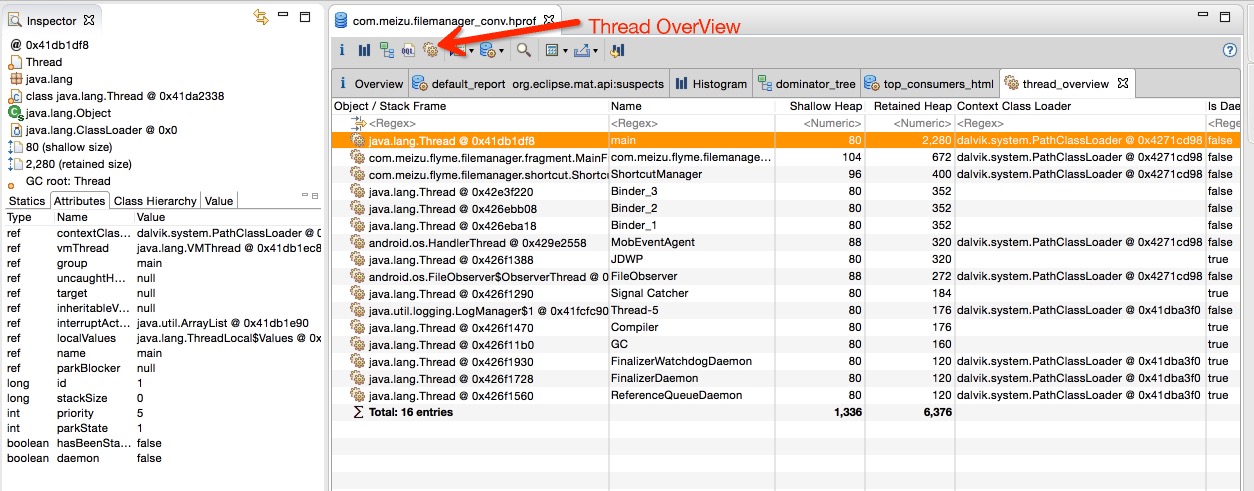1254x491 pixels.
Task: Open the query browser dropdown arrow
Action: (x=501, y=51)
